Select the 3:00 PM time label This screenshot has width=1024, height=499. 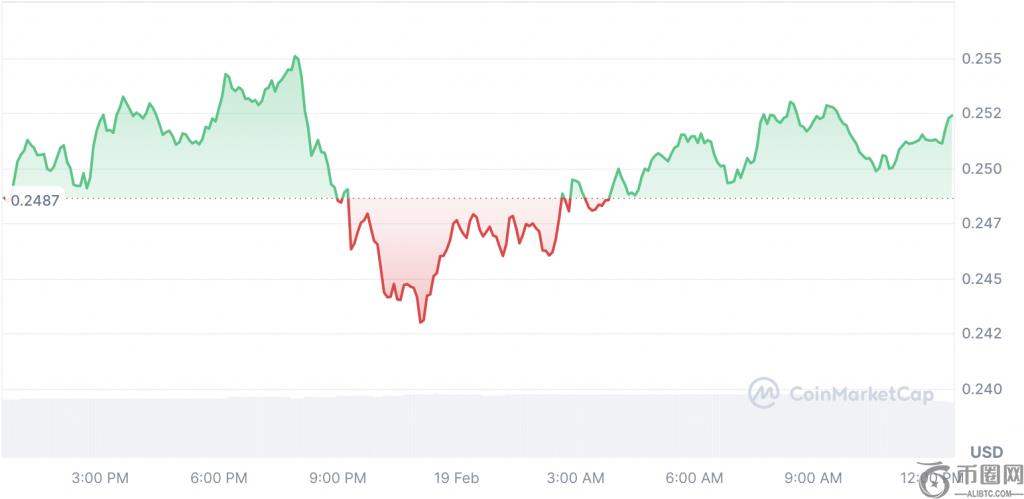tap(102, 477)
